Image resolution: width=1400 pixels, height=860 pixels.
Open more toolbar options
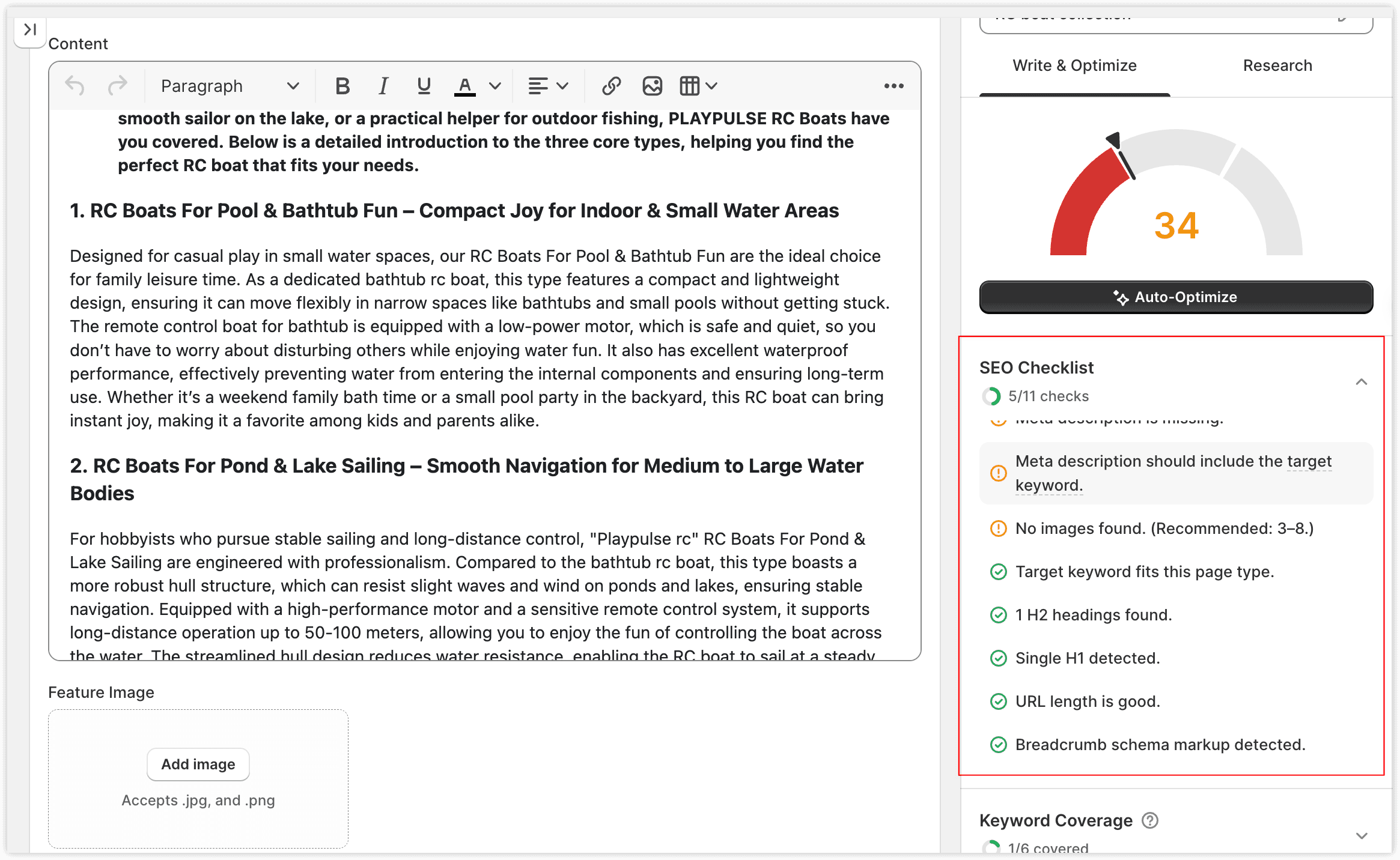click(x=893, y=86)
